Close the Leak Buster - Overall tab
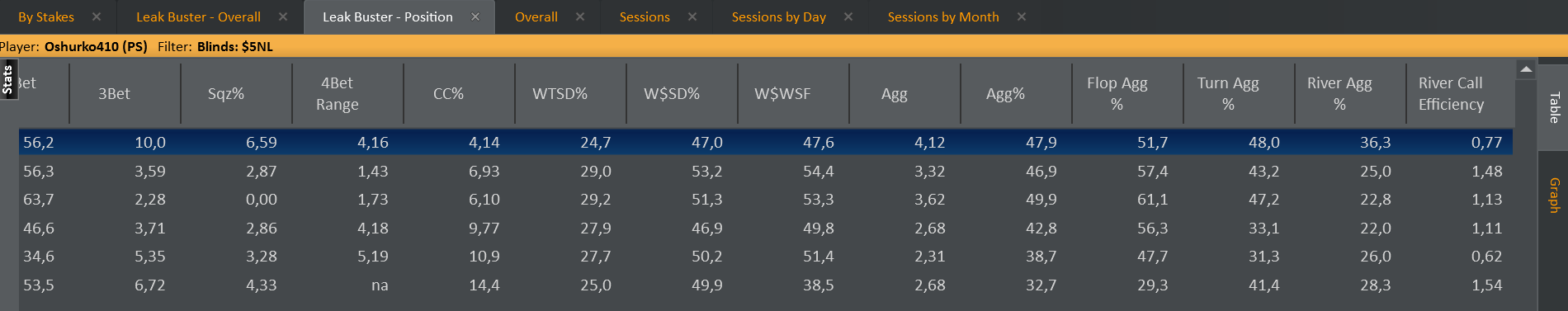Image resolution: width=1568 pixels, height=311 pixels. pyautogui.click(x=283, y=16)
